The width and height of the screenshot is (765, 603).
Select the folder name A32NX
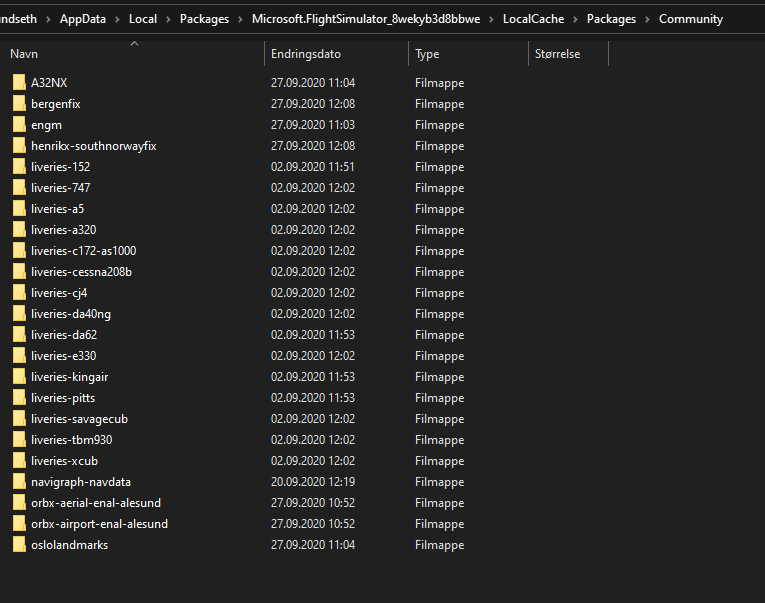(x=49, y=82)
